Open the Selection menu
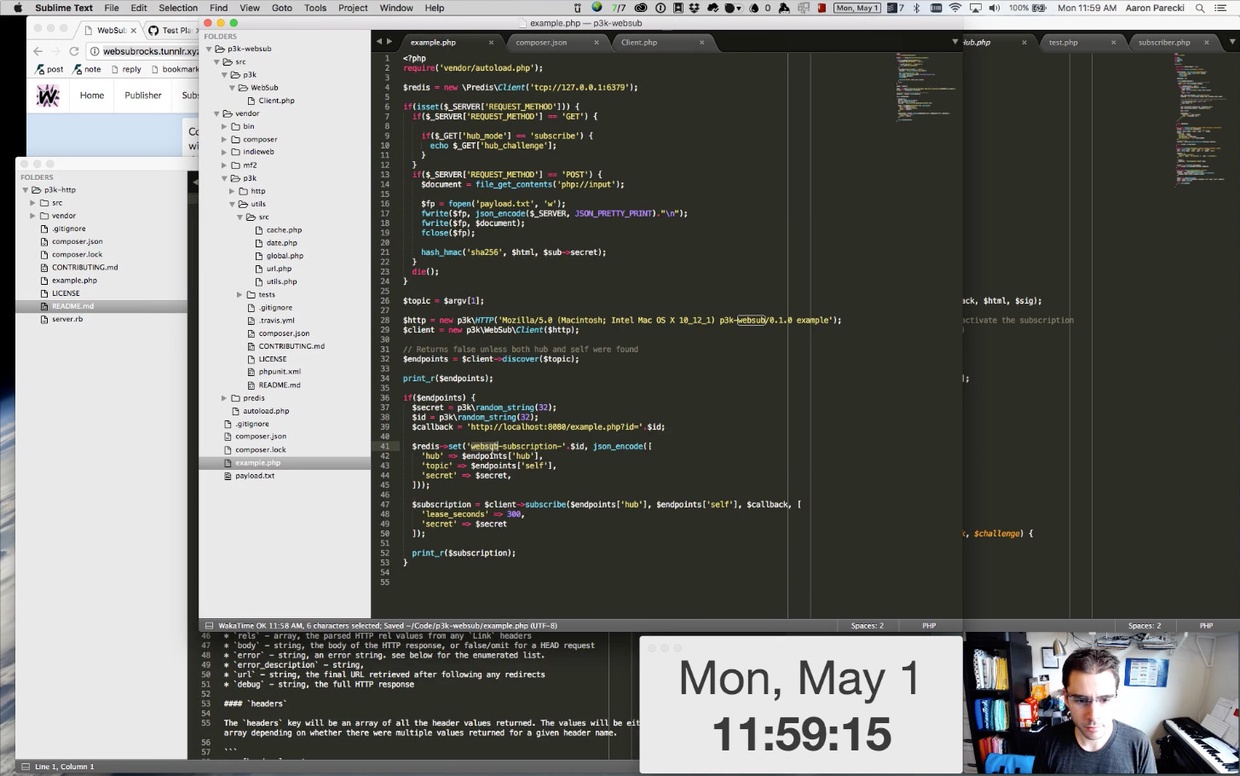The width and height of the screenshot is (1240, 776). tap(178, 8)
